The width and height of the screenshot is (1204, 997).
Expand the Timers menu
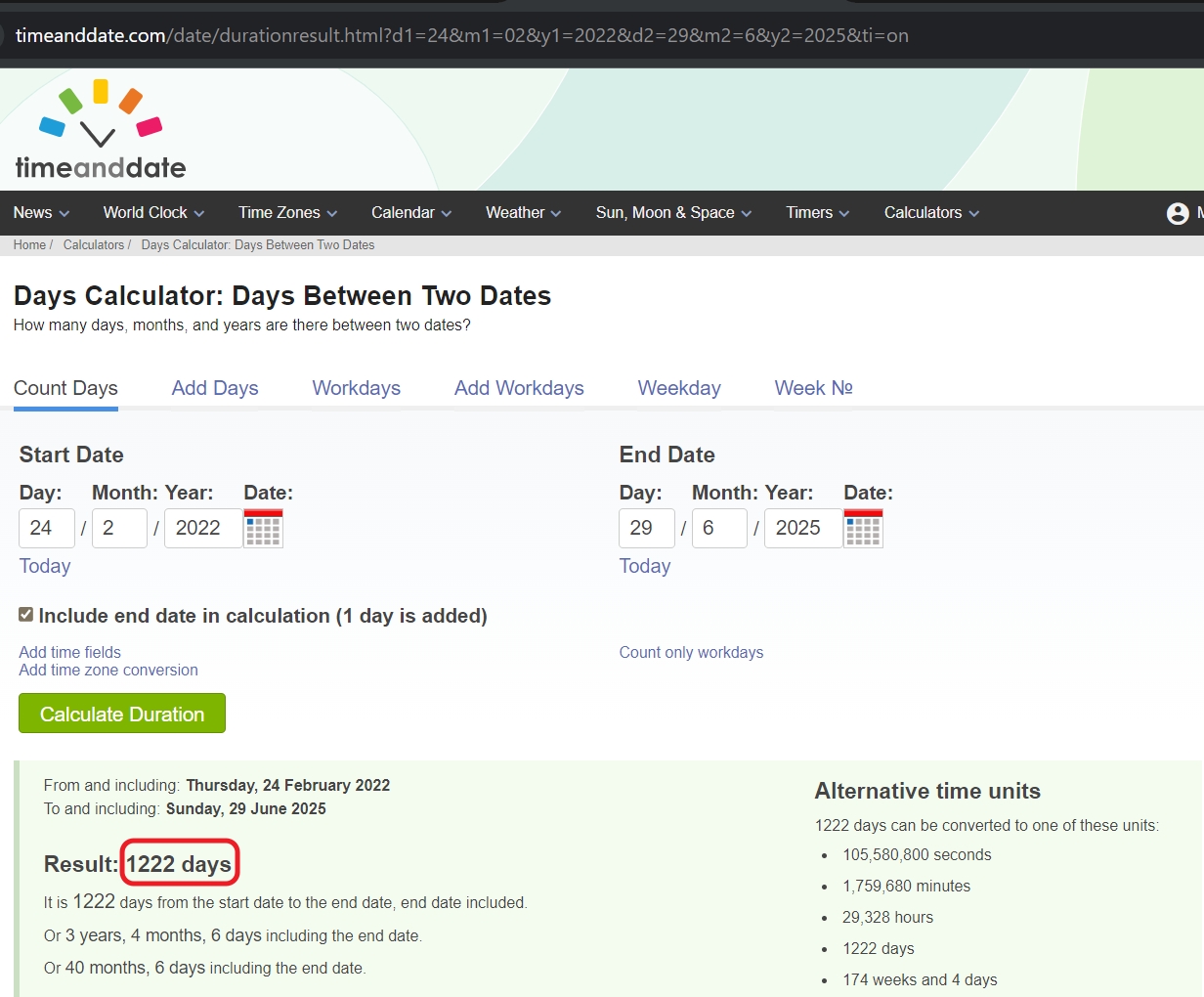click(817, 212)
